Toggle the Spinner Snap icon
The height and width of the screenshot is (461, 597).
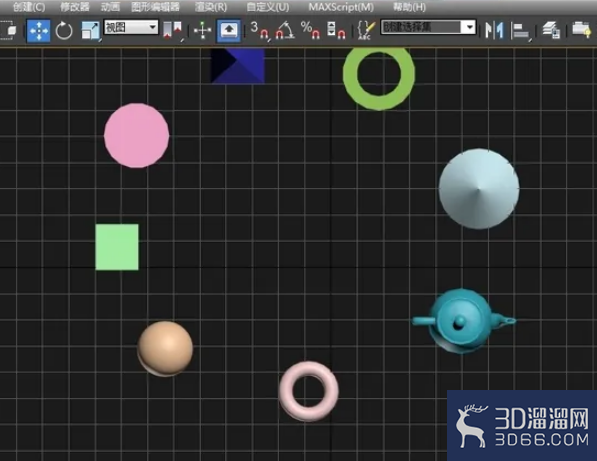coord(336,30)
